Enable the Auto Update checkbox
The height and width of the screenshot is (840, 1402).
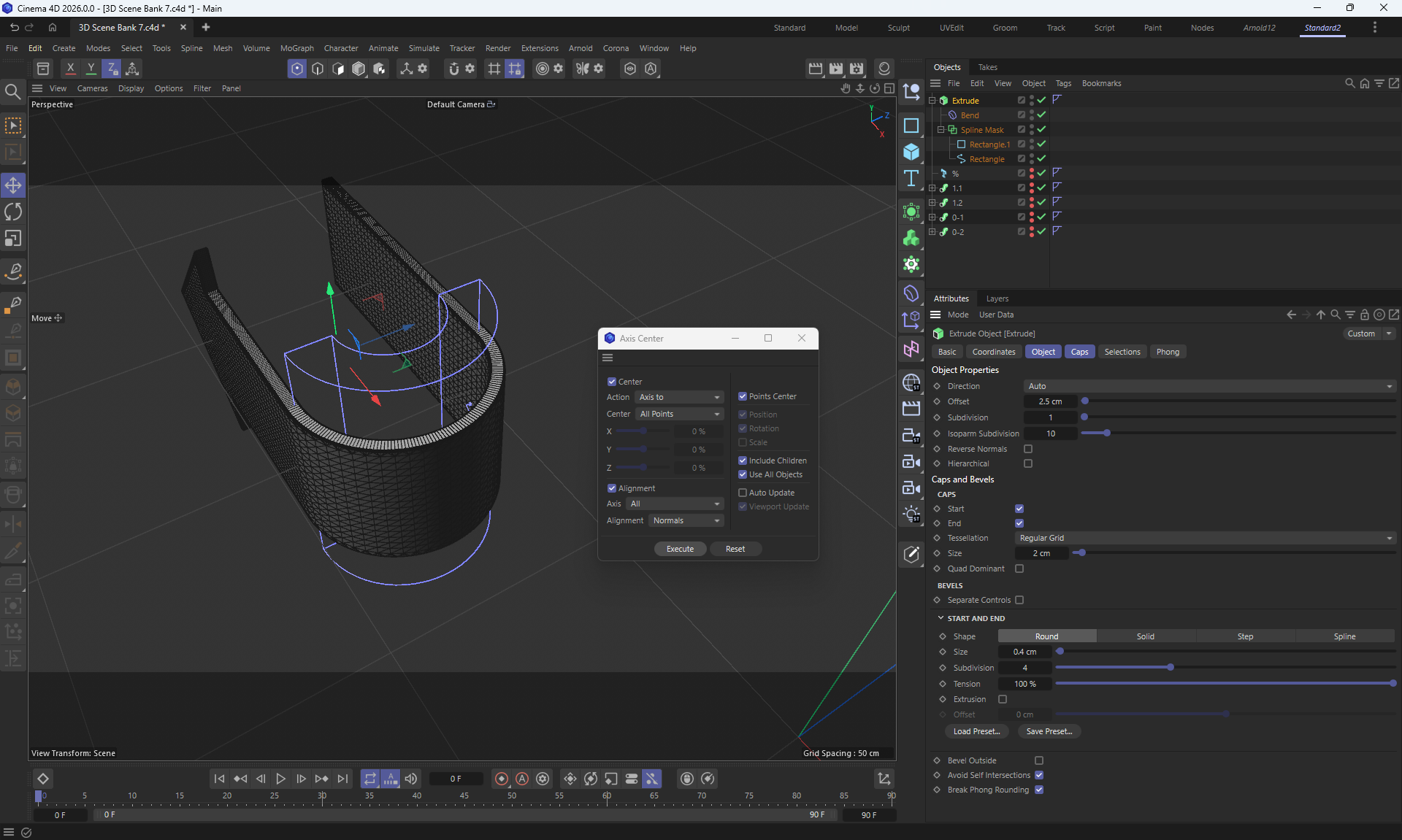click(743, 493)
